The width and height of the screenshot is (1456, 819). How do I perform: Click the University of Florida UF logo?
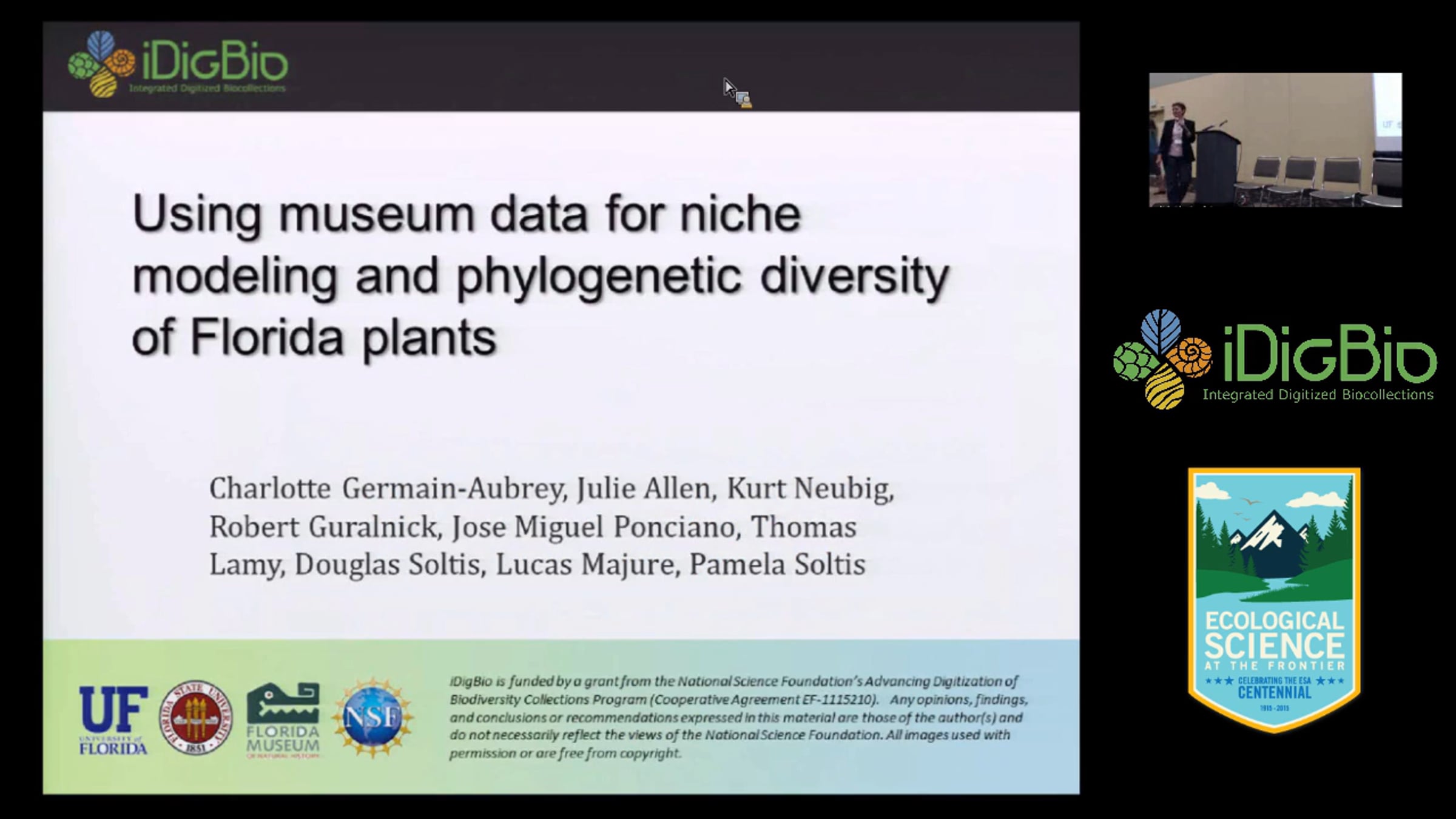(113, 720)
